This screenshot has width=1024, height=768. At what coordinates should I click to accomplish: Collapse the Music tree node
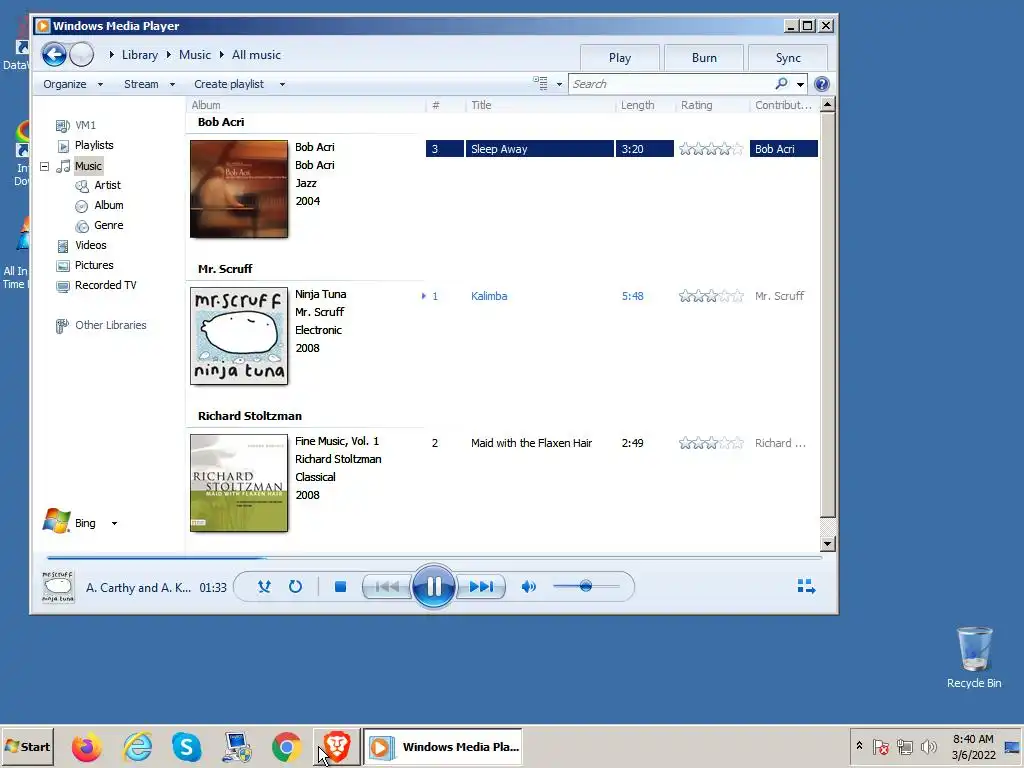44,166
